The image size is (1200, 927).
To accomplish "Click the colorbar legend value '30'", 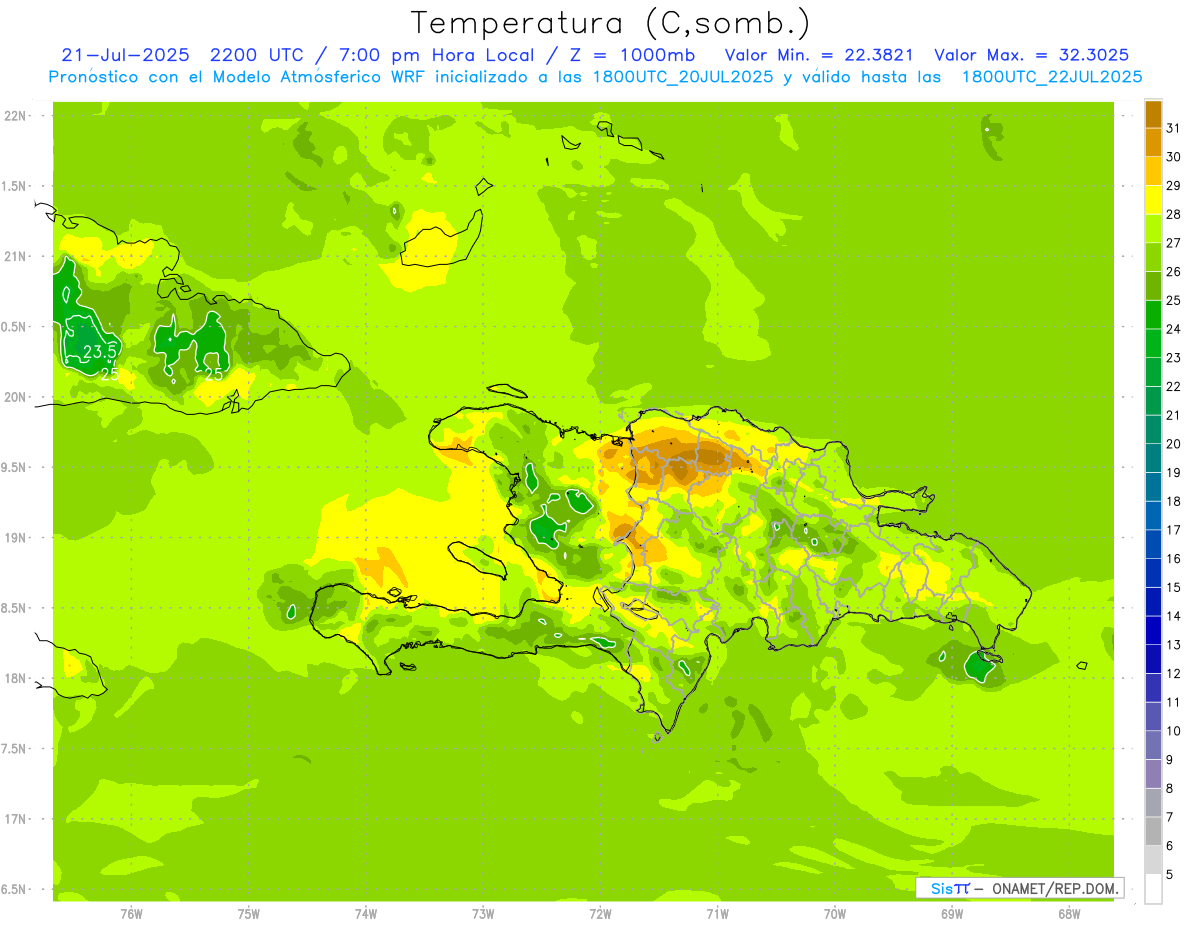I will tap(1173, 157).
